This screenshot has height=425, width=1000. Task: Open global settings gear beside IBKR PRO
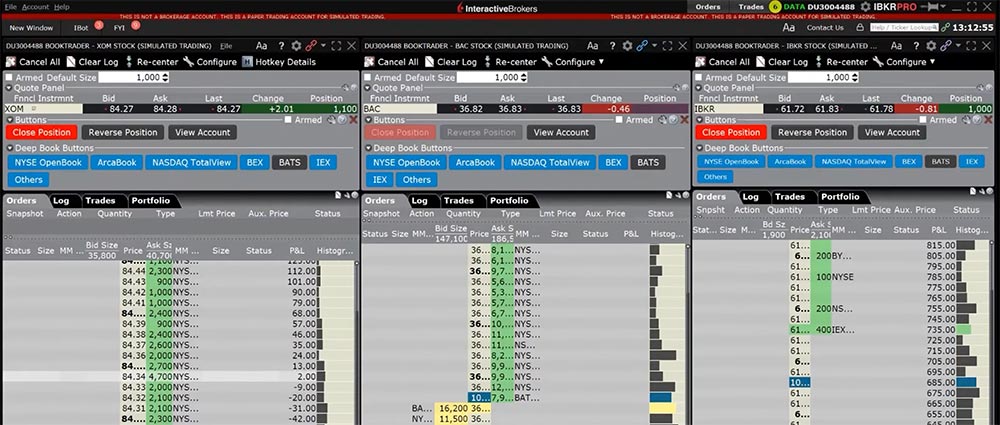point(865,7)
